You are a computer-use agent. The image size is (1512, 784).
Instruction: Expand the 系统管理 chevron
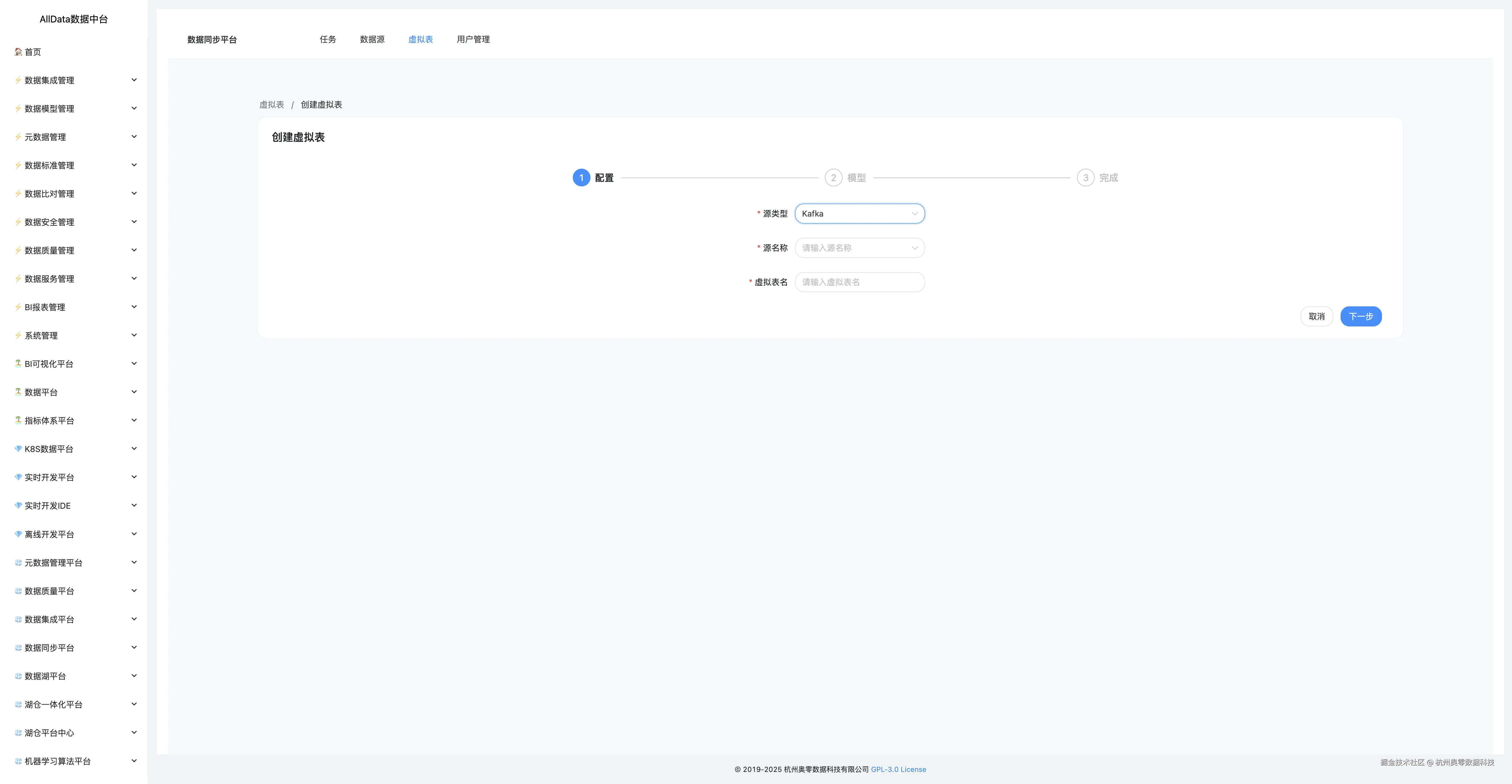pos(134,335)
